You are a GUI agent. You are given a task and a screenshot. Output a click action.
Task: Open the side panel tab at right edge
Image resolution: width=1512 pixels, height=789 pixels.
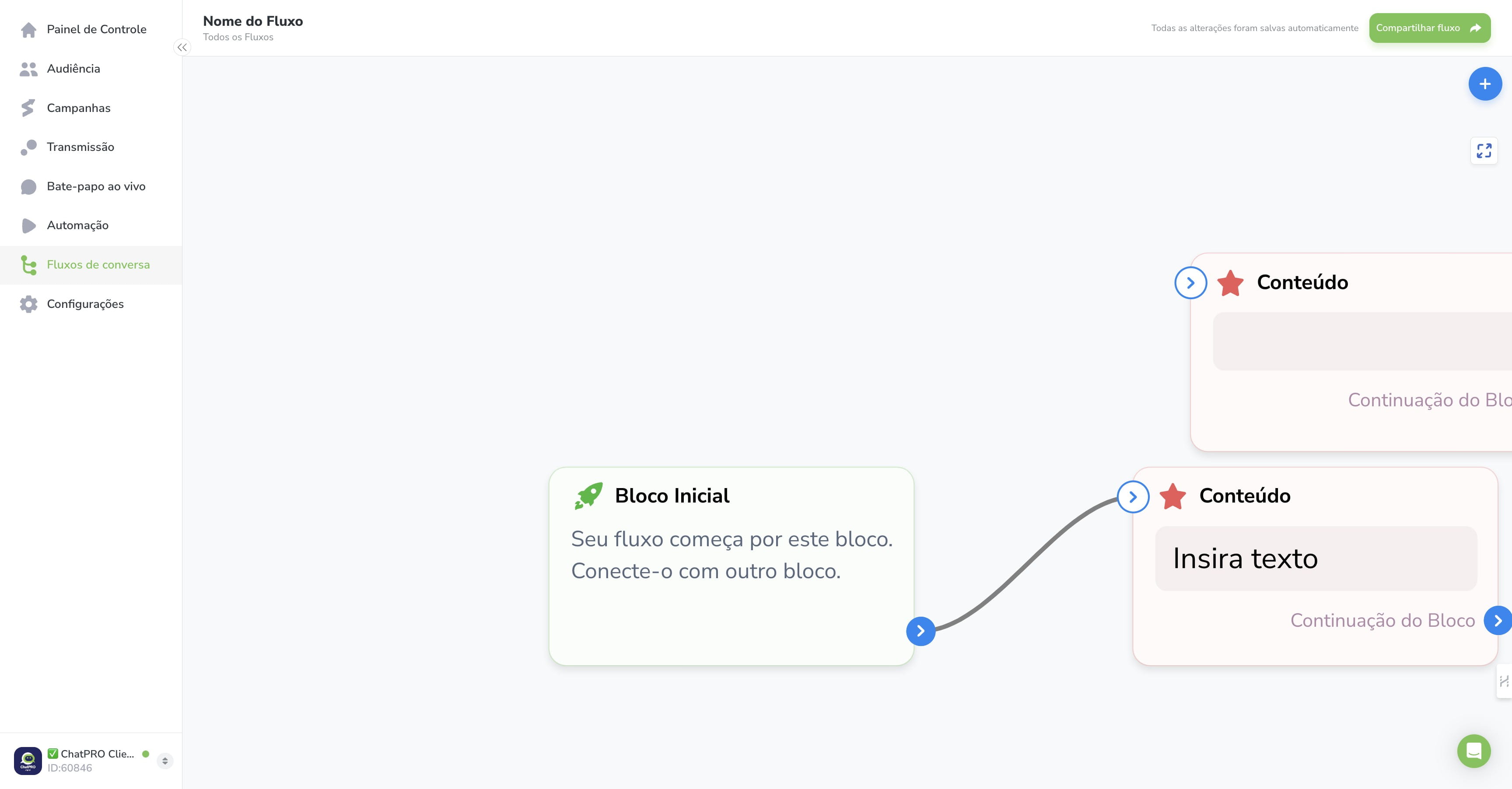coord(1504,681)
